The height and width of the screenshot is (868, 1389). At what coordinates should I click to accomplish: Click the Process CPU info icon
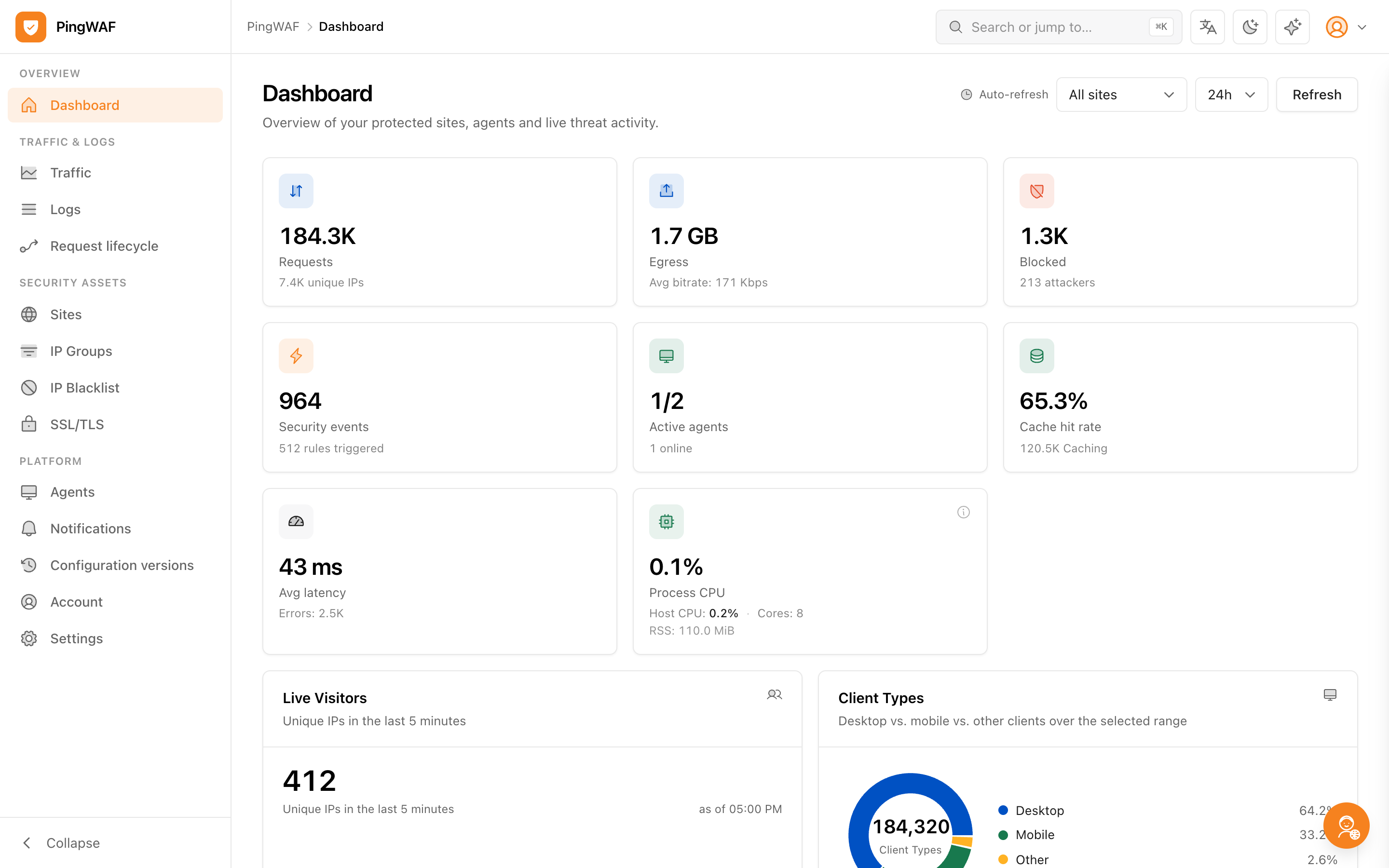[963, 512]
